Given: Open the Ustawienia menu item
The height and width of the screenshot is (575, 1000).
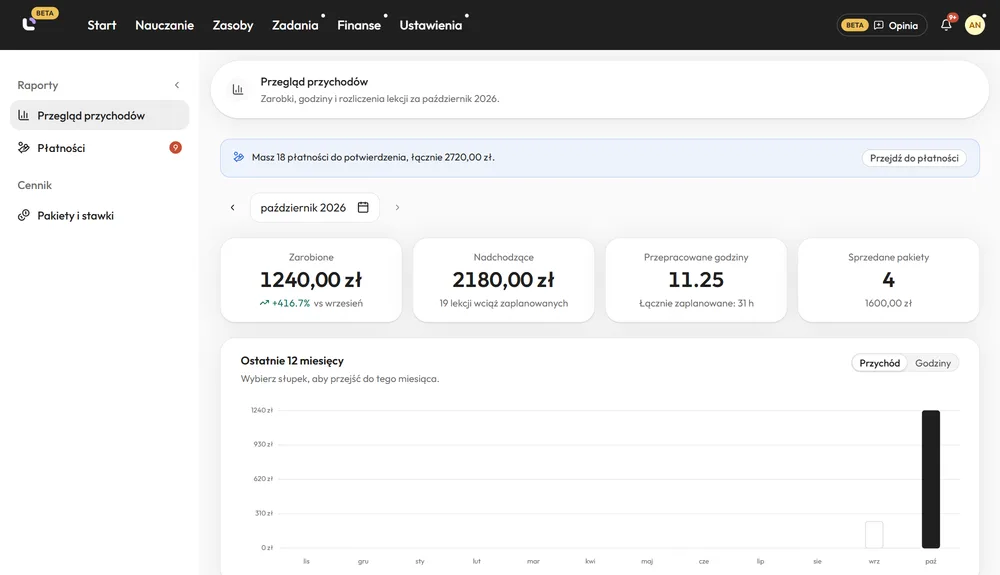Looking at the screenshot, I should tap(430, 25).
